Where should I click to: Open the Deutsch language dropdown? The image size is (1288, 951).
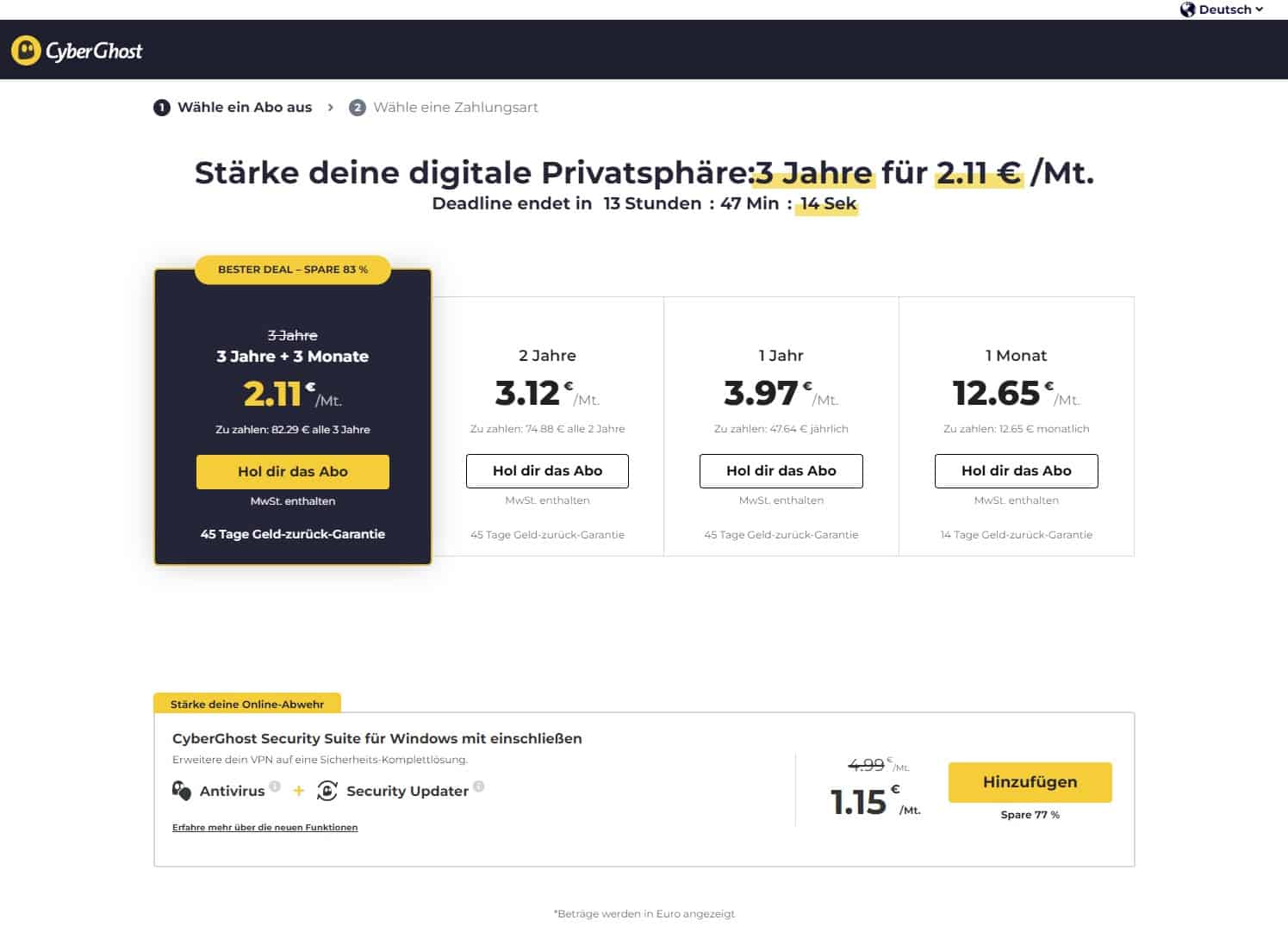(x=1222, y=9)
